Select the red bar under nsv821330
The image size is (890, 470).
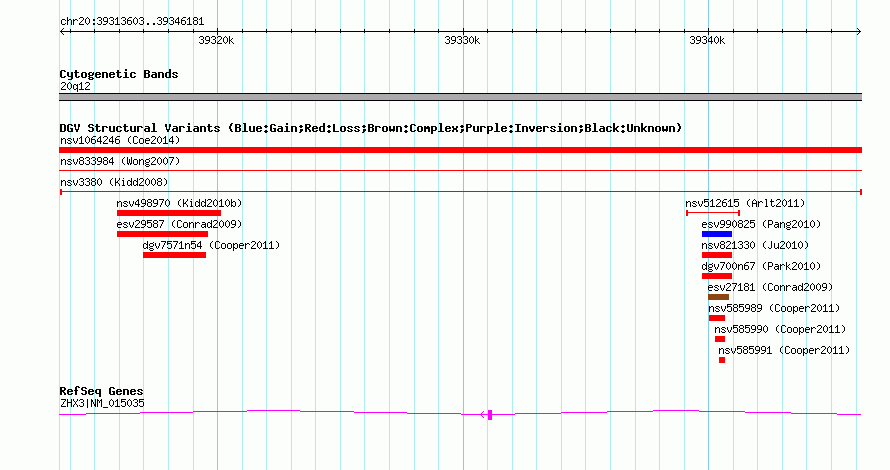pyautogui.click(x=717, y=255)
